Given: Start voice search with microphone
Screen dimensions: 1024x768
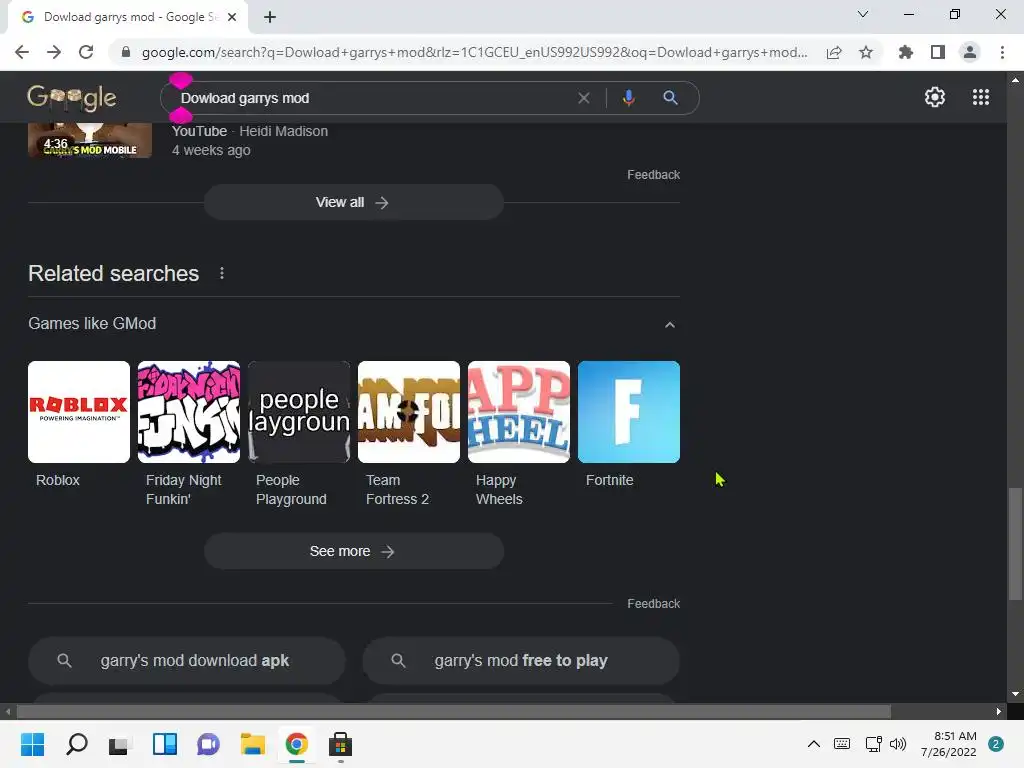Looking at the screenshot, I should (x=628, y=98).
